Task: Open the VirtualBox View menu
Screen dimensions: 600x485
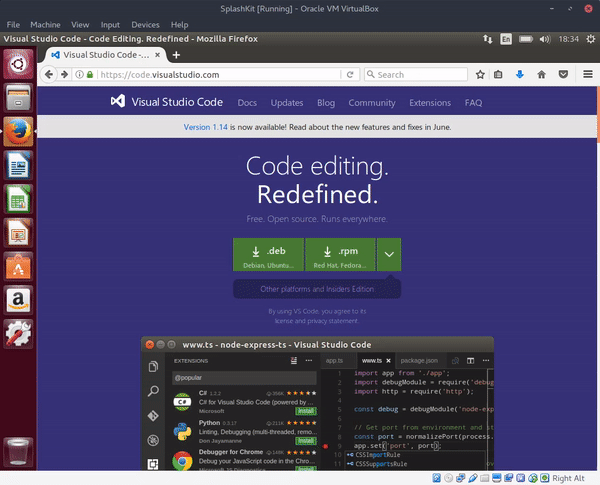Action: click(80, 25)
